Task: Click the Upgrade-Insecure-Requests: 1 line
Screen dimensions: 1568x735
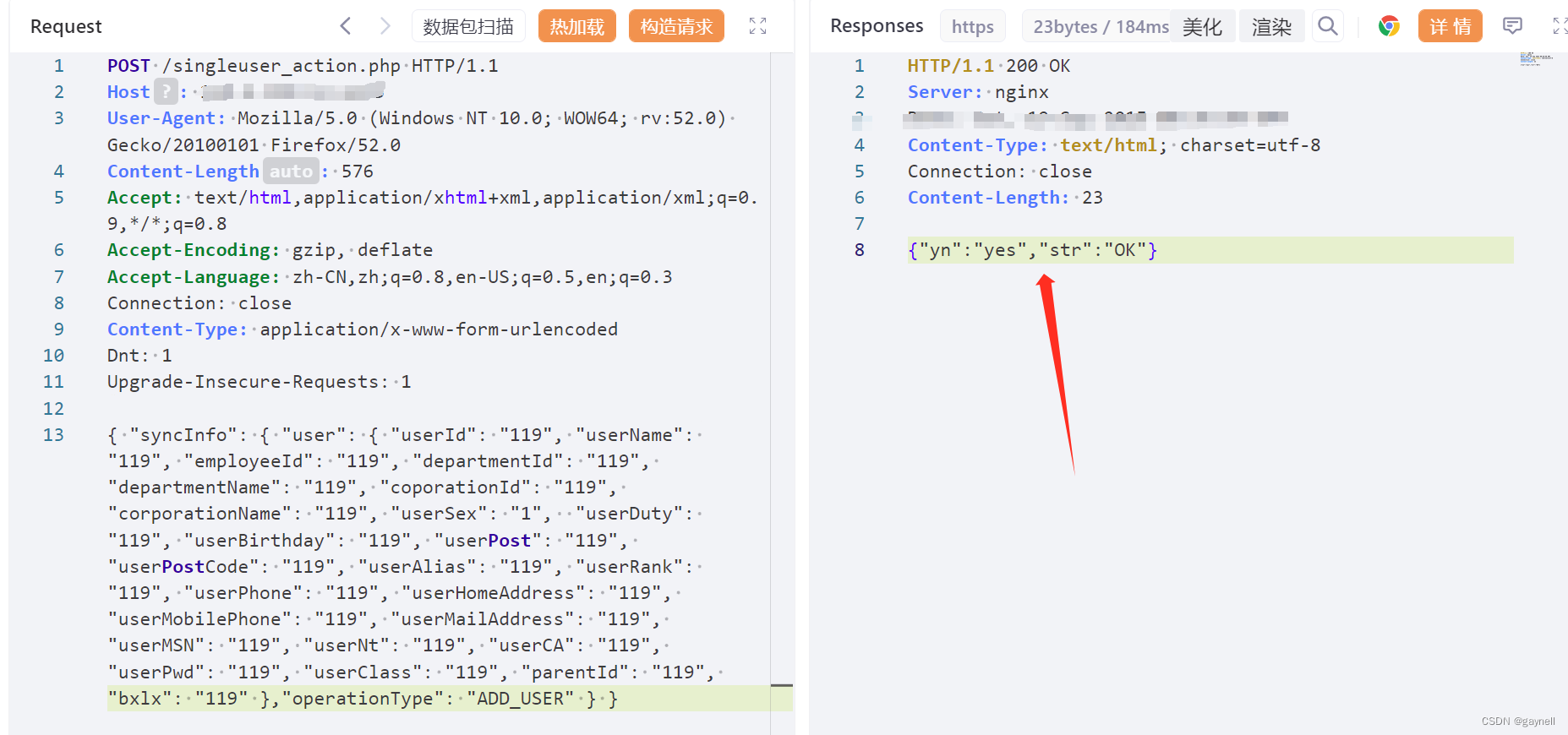Action: [x=259, y=382]
